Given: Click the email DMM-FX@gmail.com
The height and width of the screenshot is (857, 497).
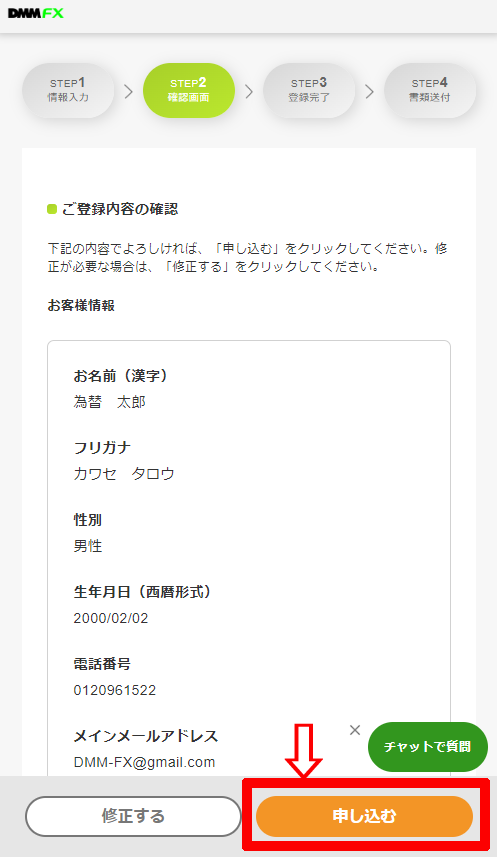Looking at the screenshot, I should tap(144, 762).
